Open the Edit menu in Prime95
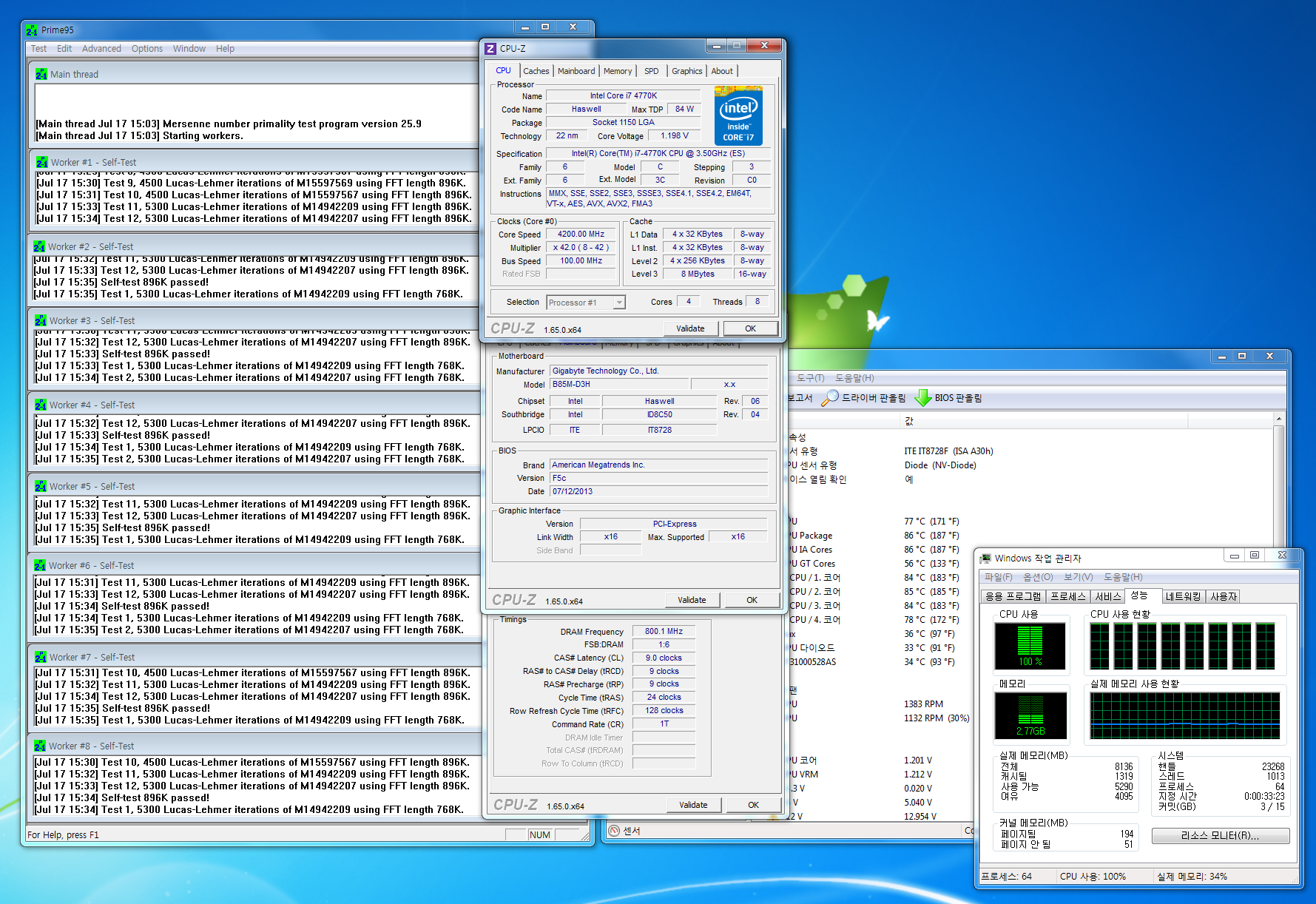 [x=64, y=49]
